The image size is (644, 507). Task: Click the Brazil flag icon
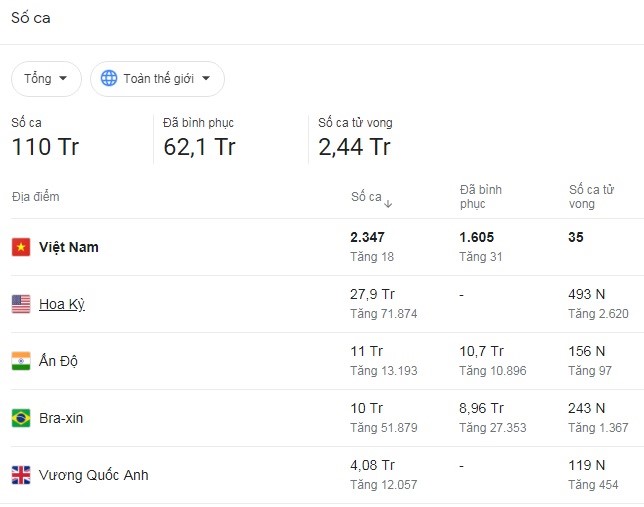coord(21,418)
